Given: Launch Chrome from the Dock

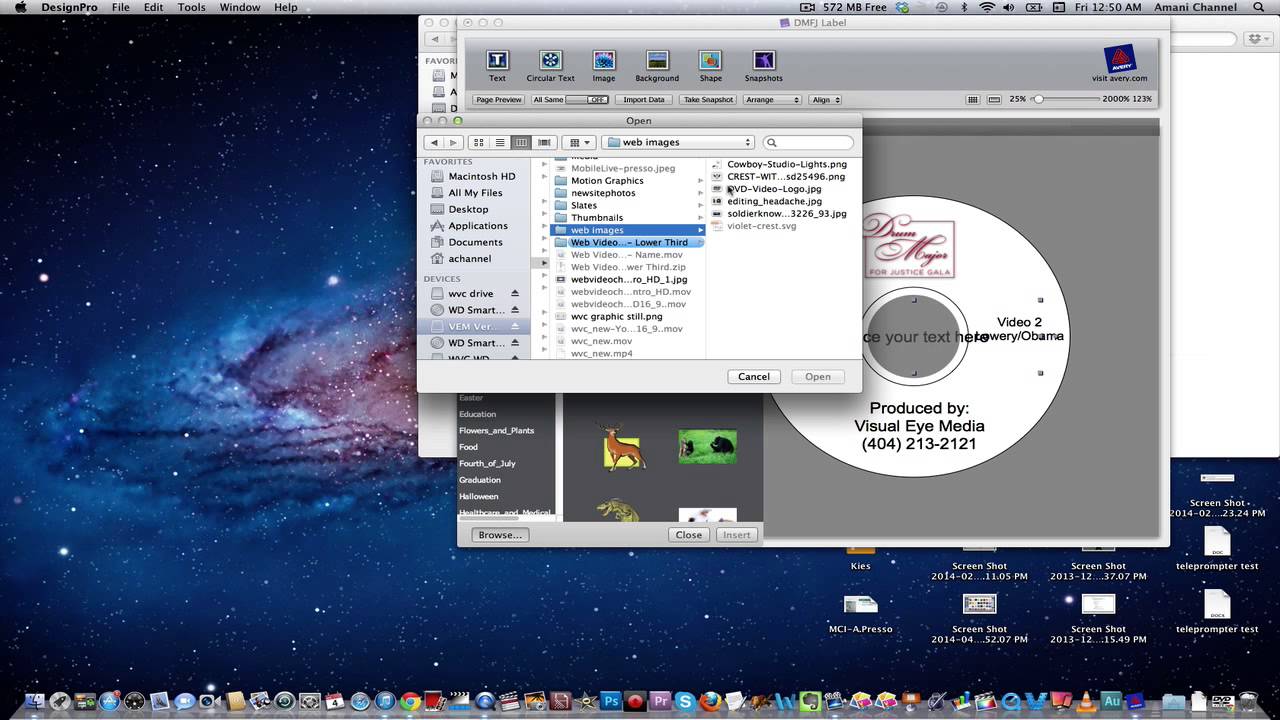Looking at the screenshot, I should (x=410, y=701).
